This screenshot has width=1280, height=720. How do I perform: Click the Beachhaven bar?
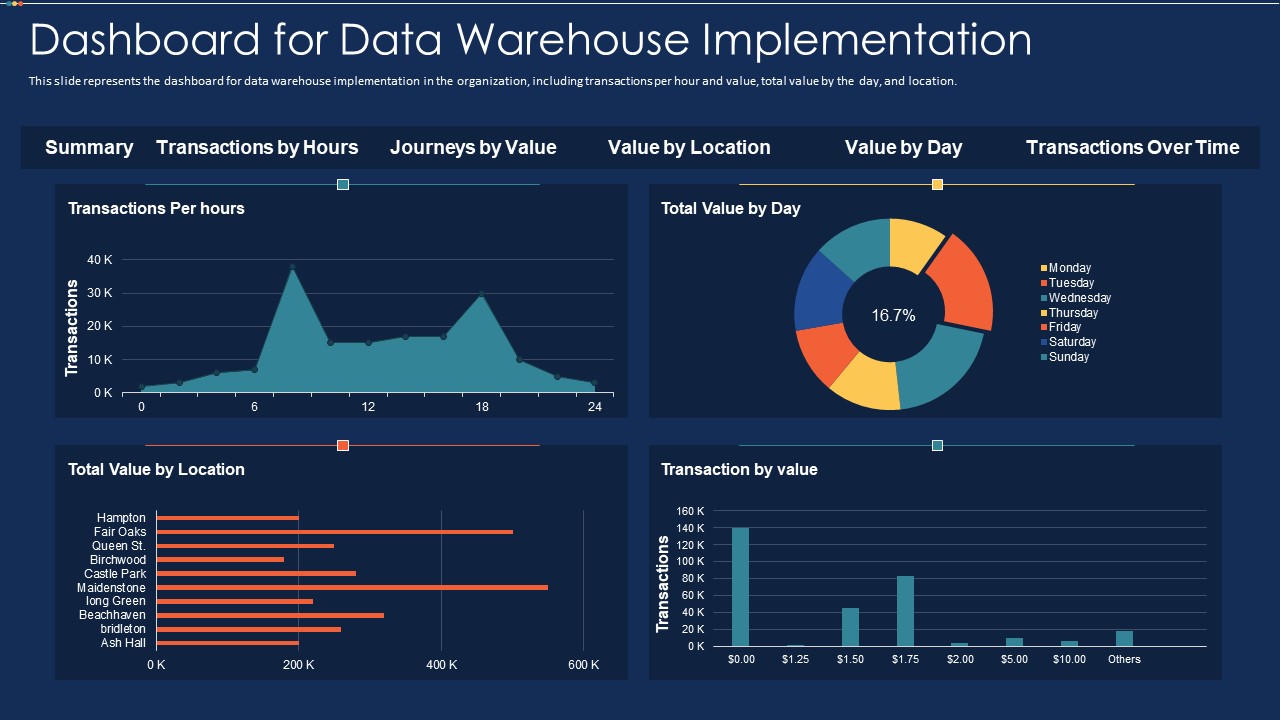click(x=270, y=615)
